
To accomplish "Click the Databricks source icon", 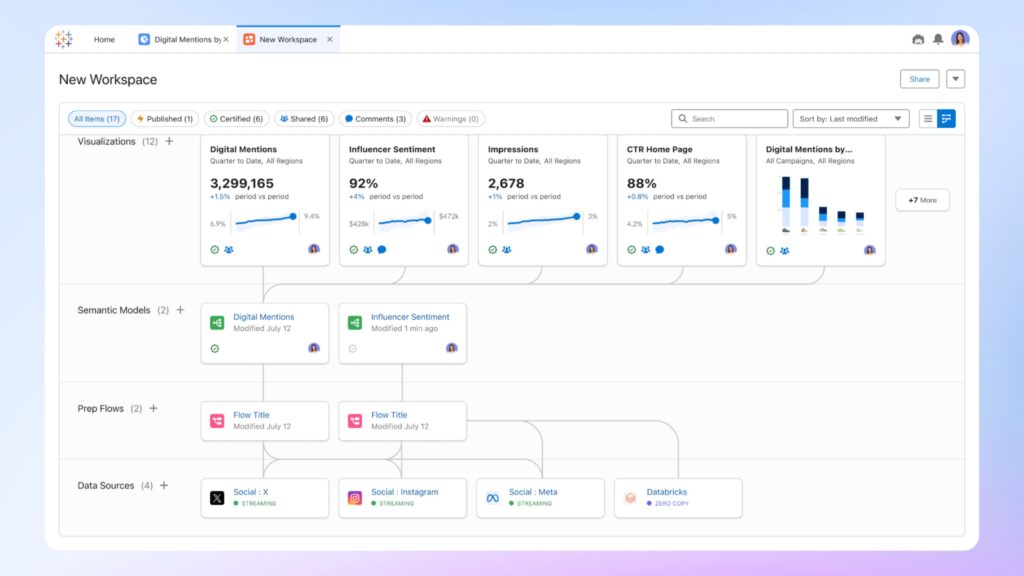I will click(x=630, y=498).
